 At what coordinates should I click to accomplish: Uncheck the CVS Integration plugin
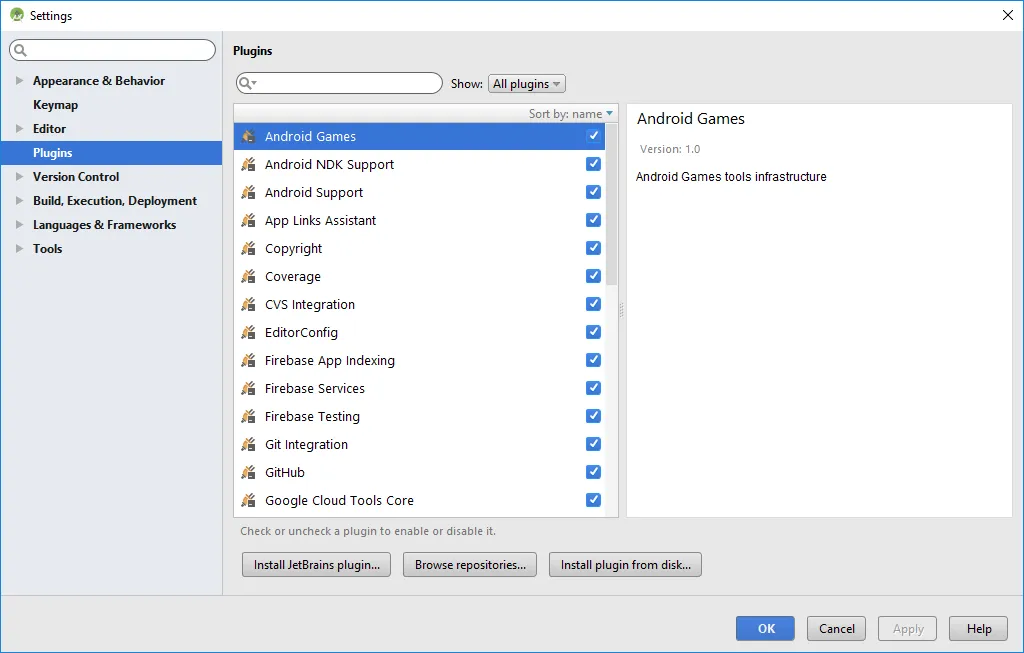point(593,304)
